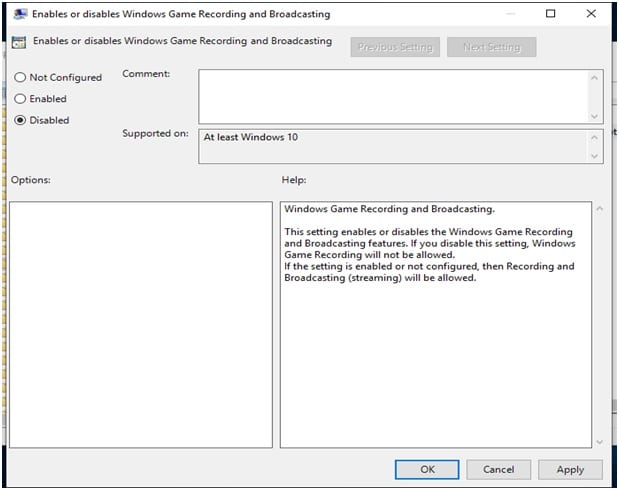This screenshot has height=490, width=619.
Task: Click the 'Comment:' label
Action: 146,74
